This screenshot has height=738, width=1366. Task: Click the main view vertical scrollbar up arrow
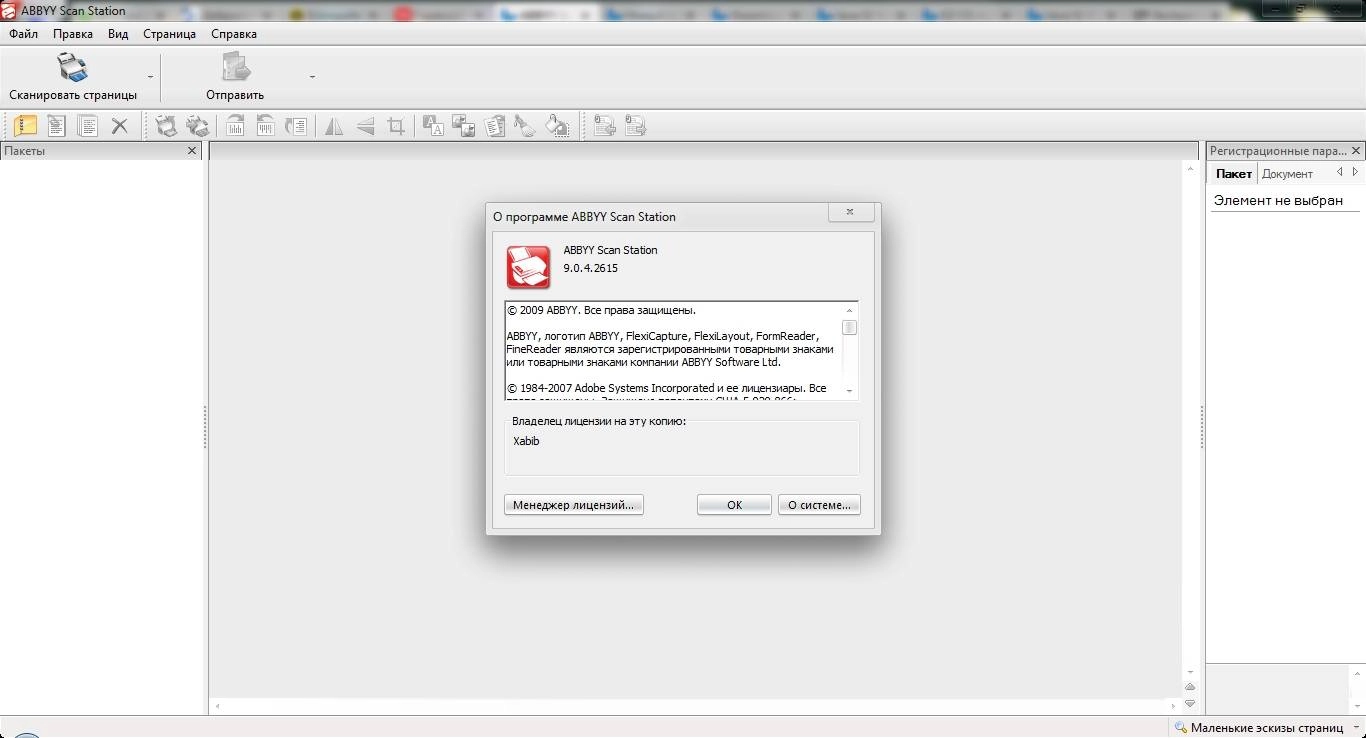[1190, 169]
